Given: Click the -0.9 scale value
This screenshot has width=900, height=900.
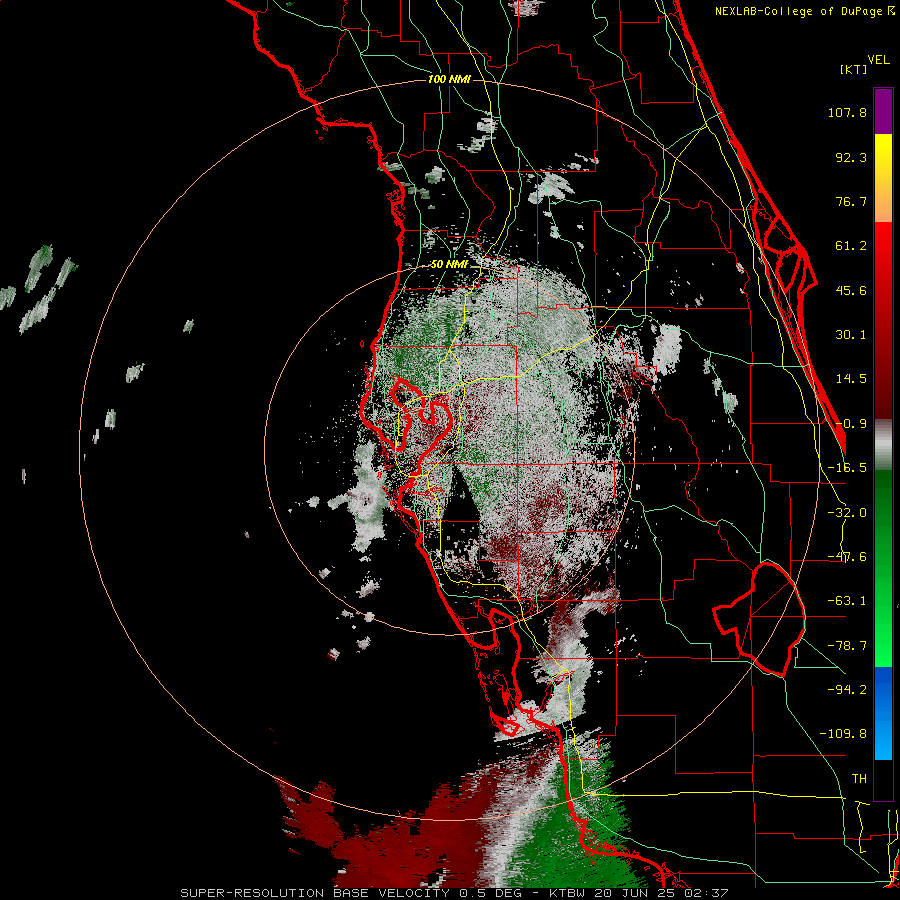Looking at the screenshot, I should tap(851, 424).
